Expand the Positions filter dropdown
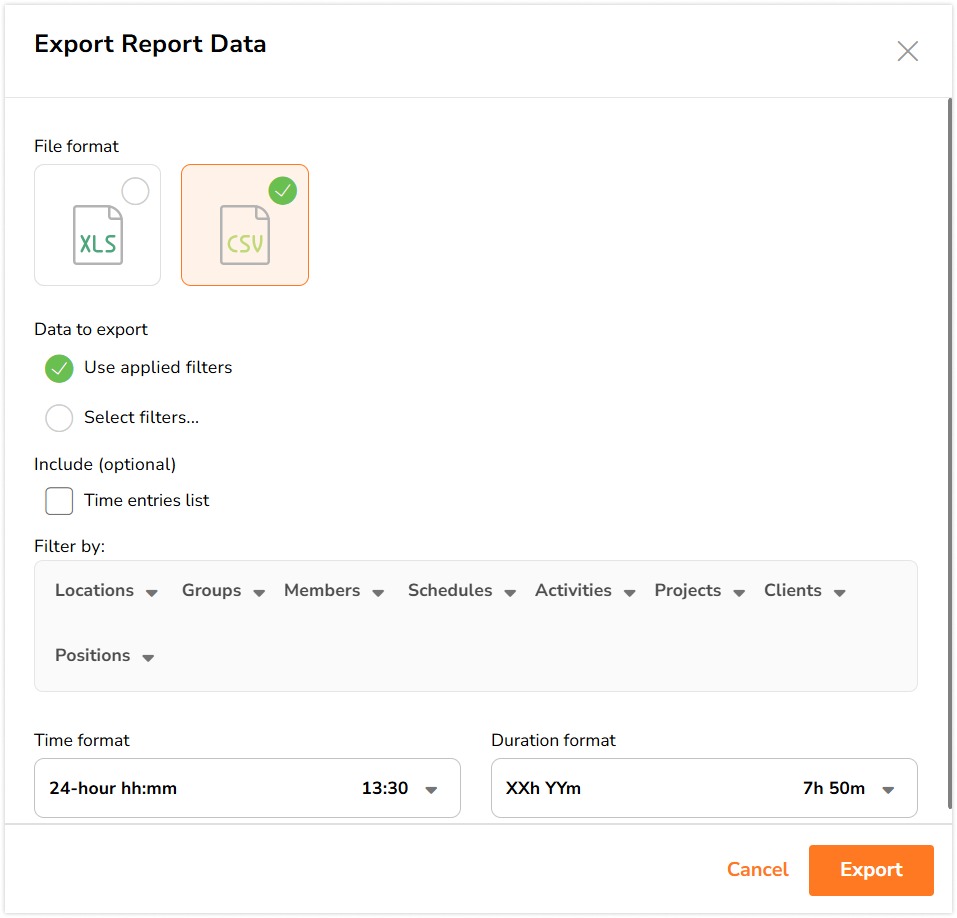The height and width of the screenshot is (918, 957). [104, 656]
